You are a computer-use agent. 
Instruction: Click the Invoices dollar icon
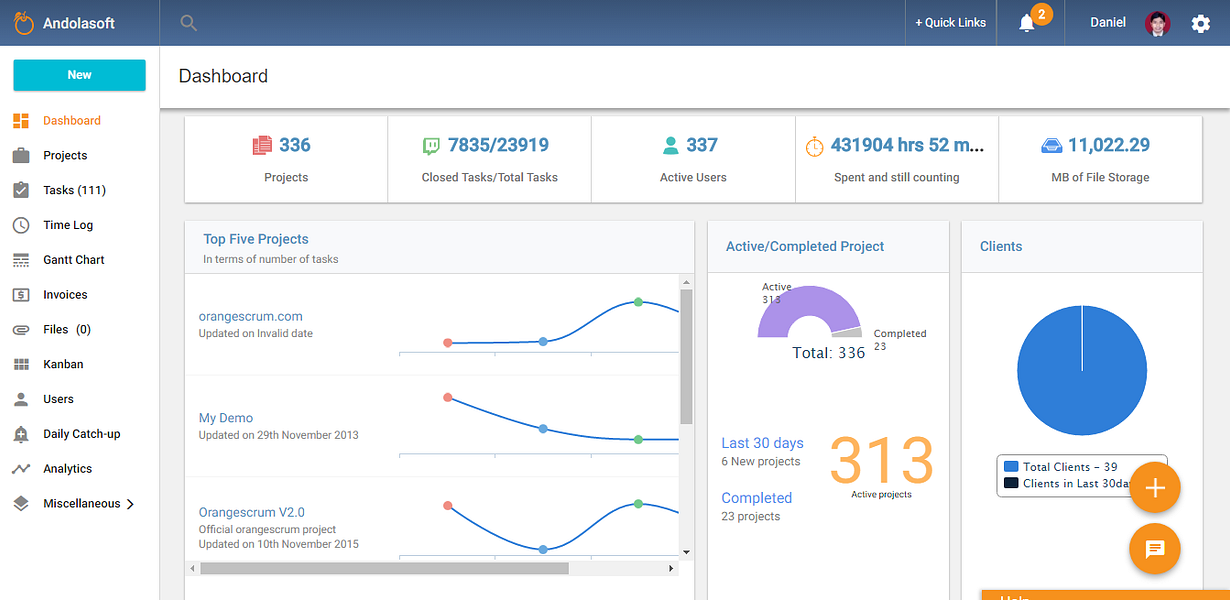coord(21,295)
